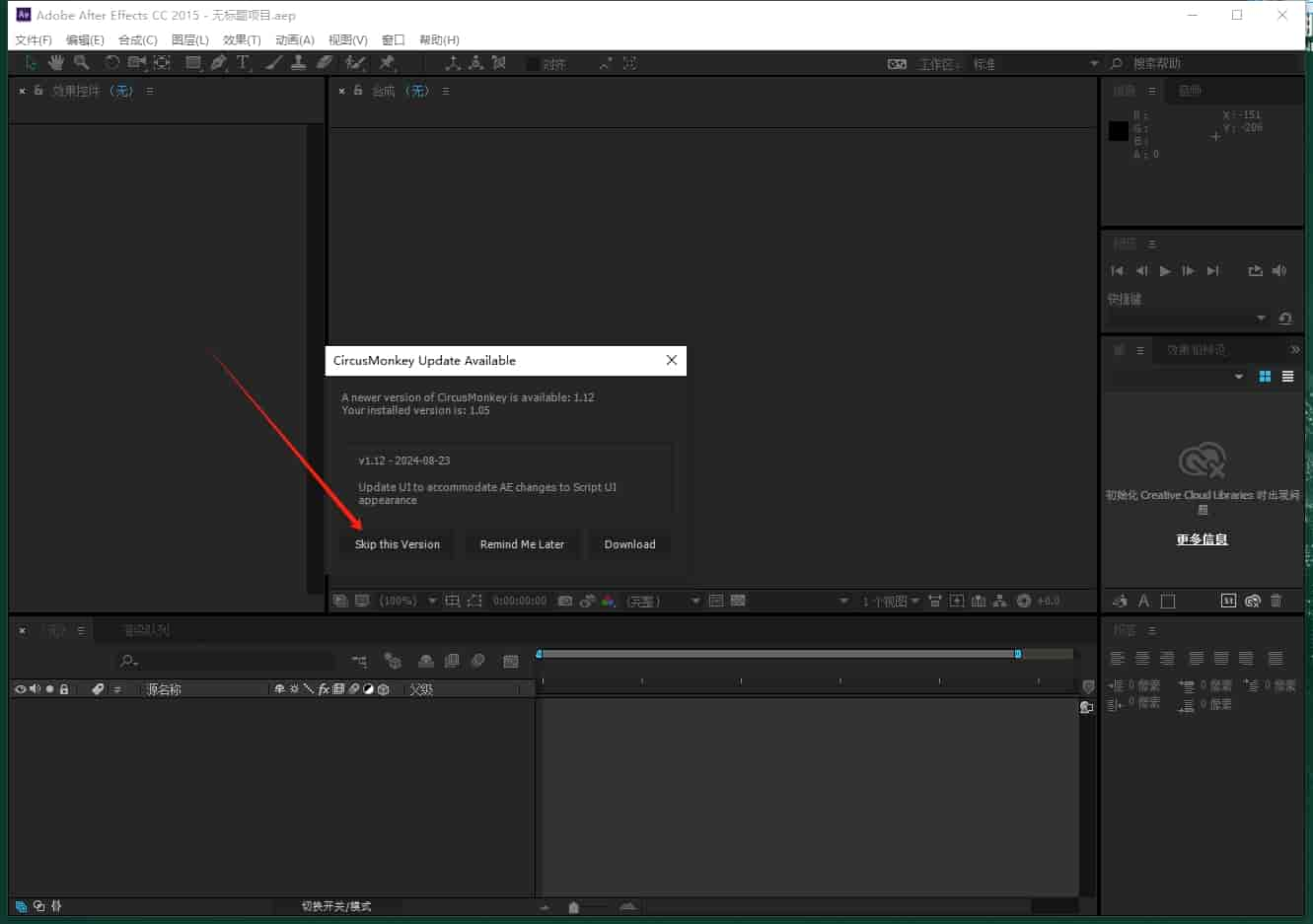Toggle the solo dot column header
This screenshot has width=1313, height=924.
click(x=49, y=689)
